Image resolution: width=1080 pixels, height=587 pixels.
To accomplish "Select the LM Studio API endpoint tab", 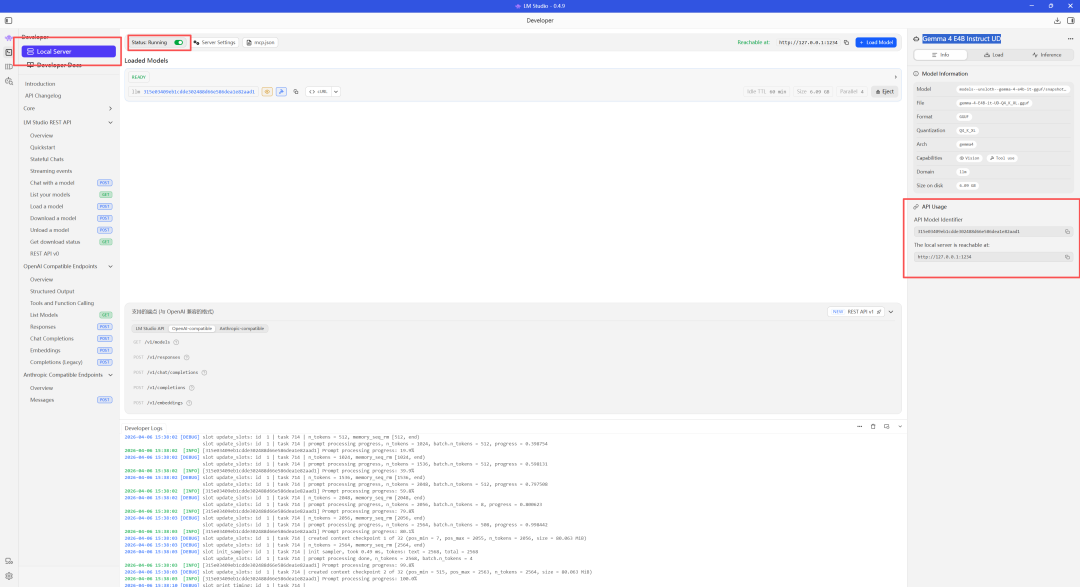I will click(x=149, y=329).
